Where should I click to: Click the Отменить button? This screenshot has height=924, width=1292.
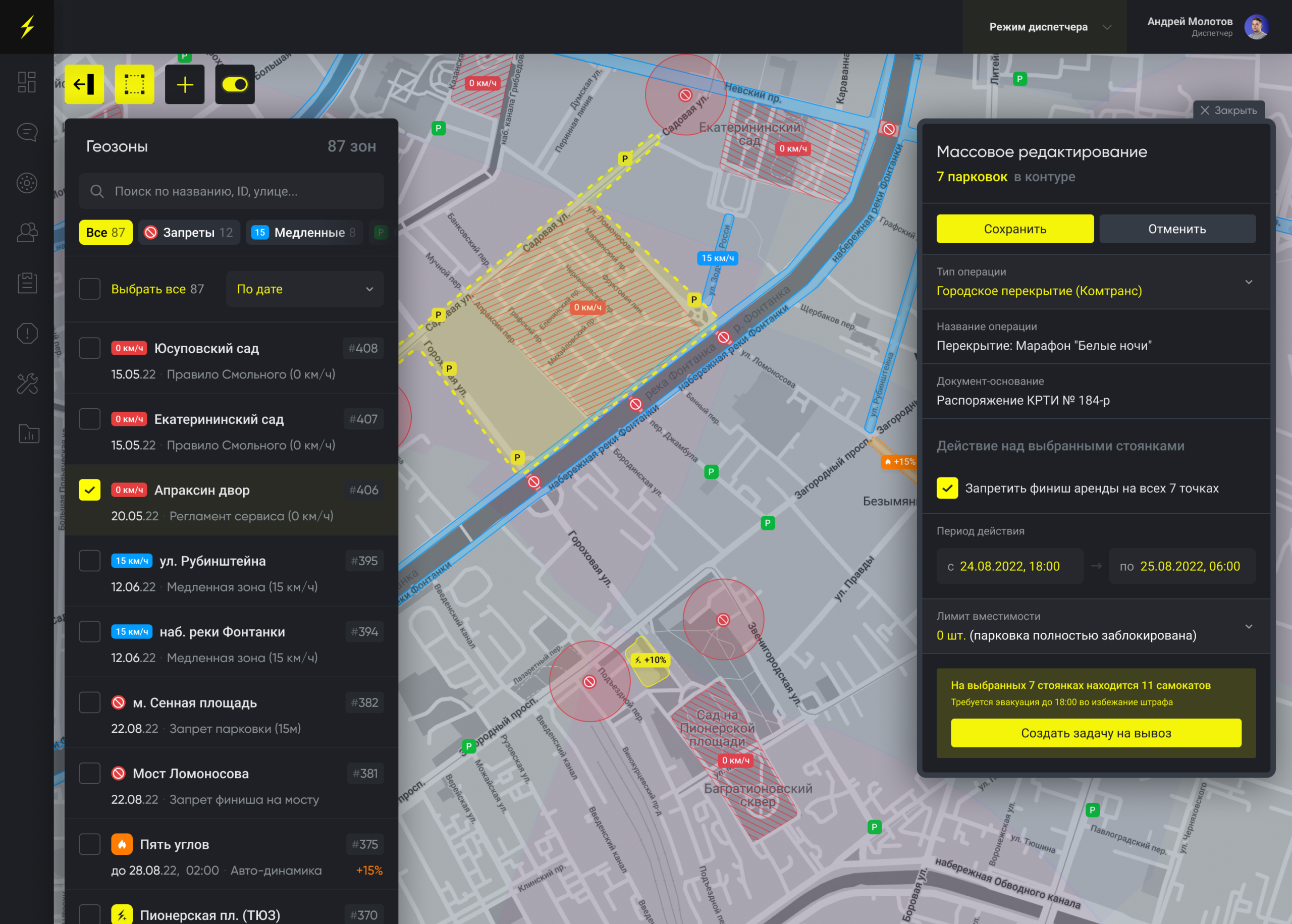(x=1177, y=229)
